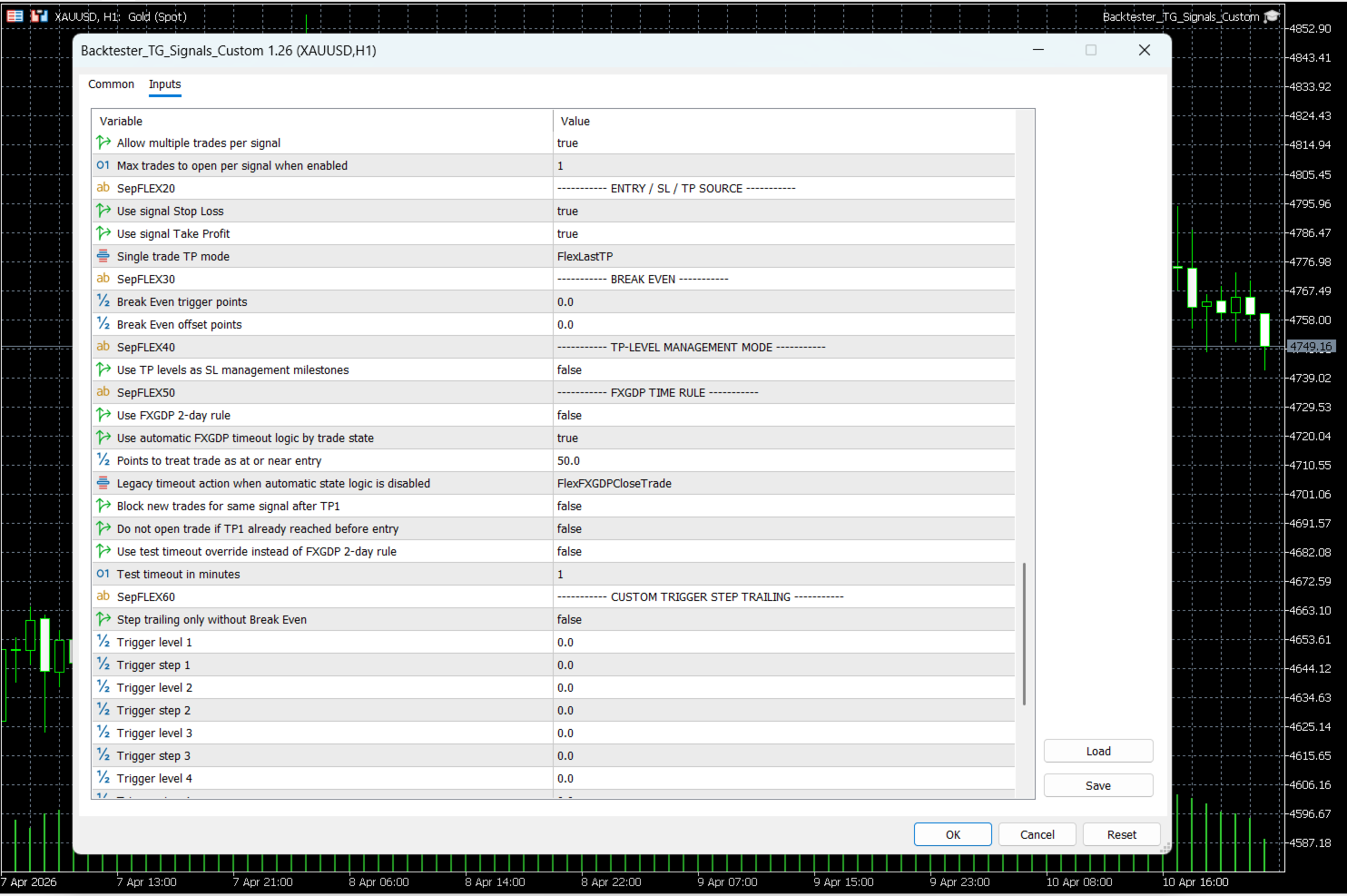Screen dimensions: 1347x896
Task: Click the string icon beside SepFLEX40
Action: click(x=103, y=347)
